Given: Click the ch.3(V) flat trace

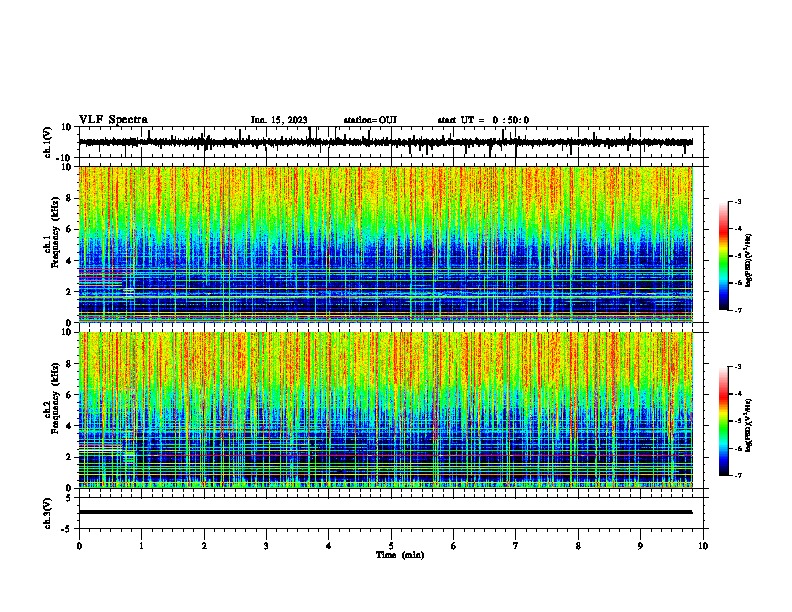Looking at the screenshot, I should coord(385,512).
